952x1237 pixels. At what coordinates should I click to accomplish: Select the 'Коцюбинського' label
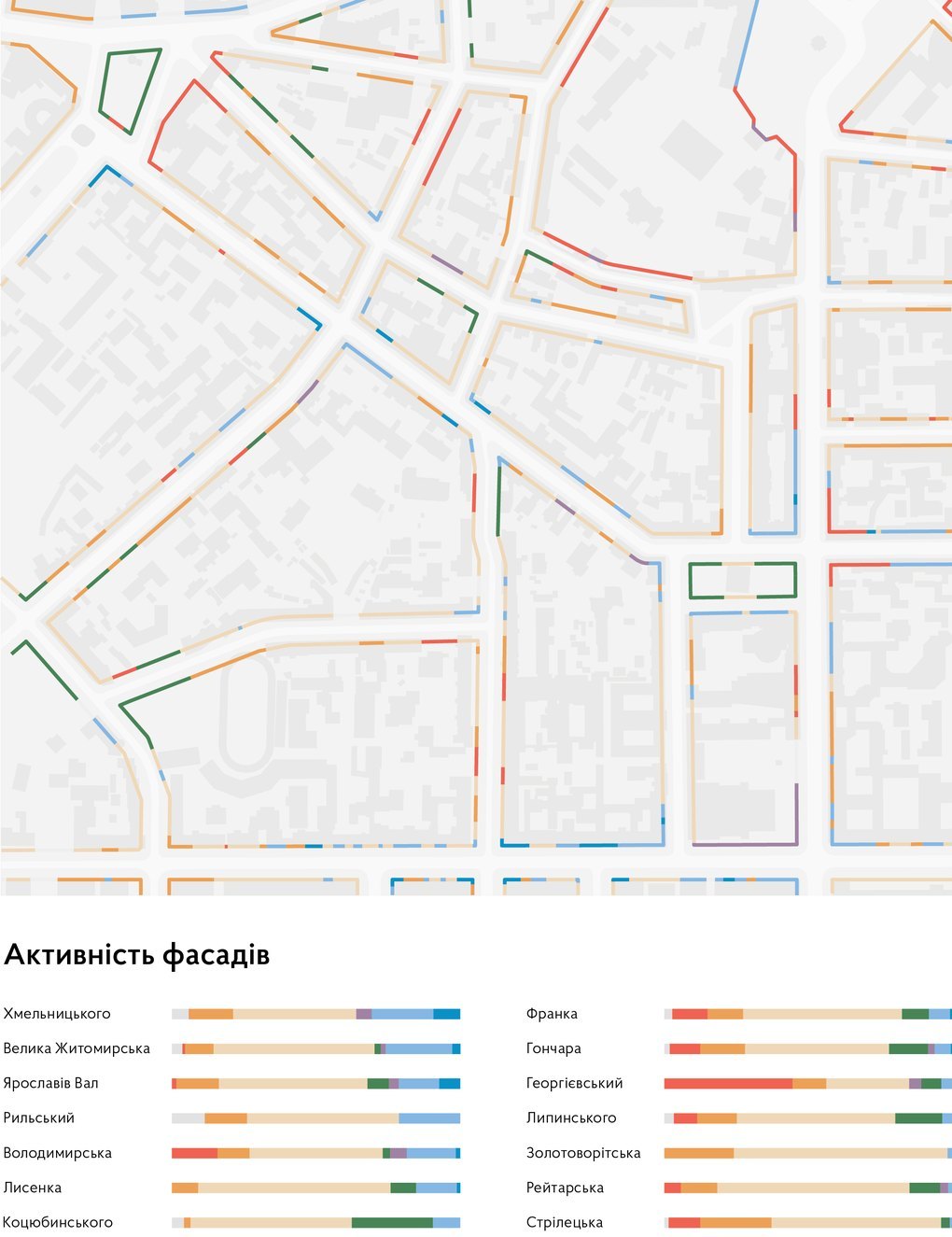pos(58,1222)
